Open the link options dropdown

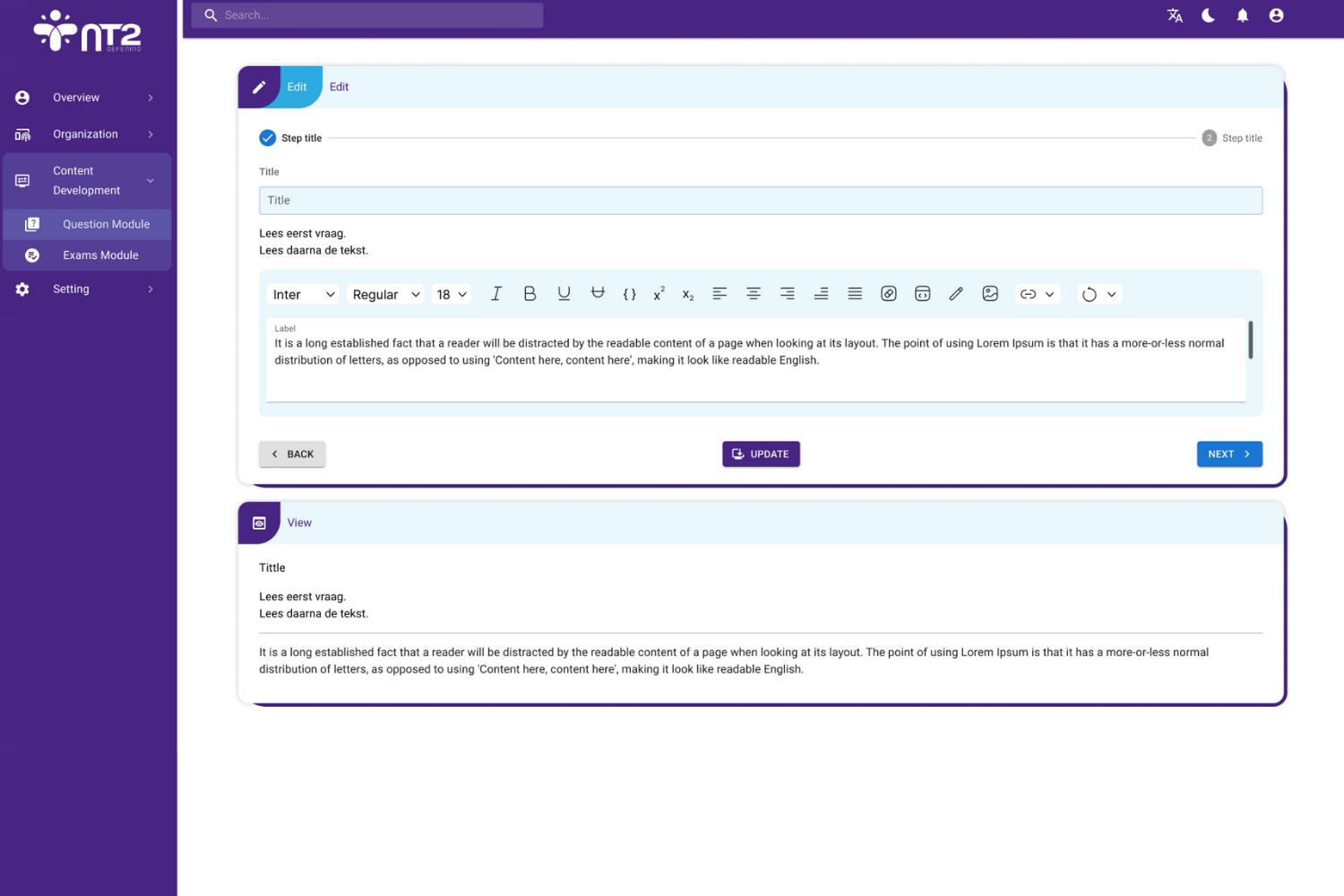[x=1038, y=294]
